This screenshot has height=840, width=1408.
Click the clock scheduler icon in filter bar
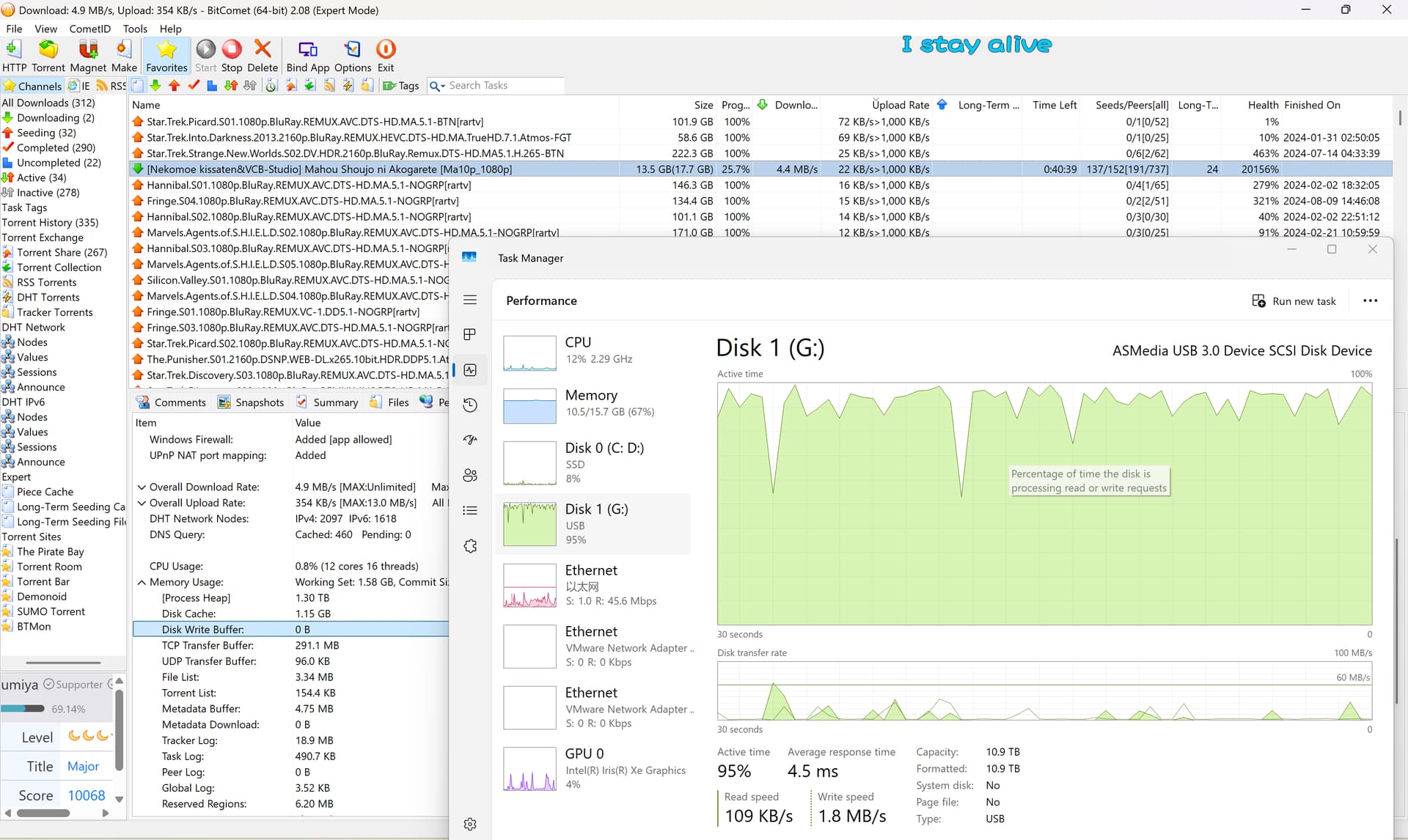[x=271, y=86]
